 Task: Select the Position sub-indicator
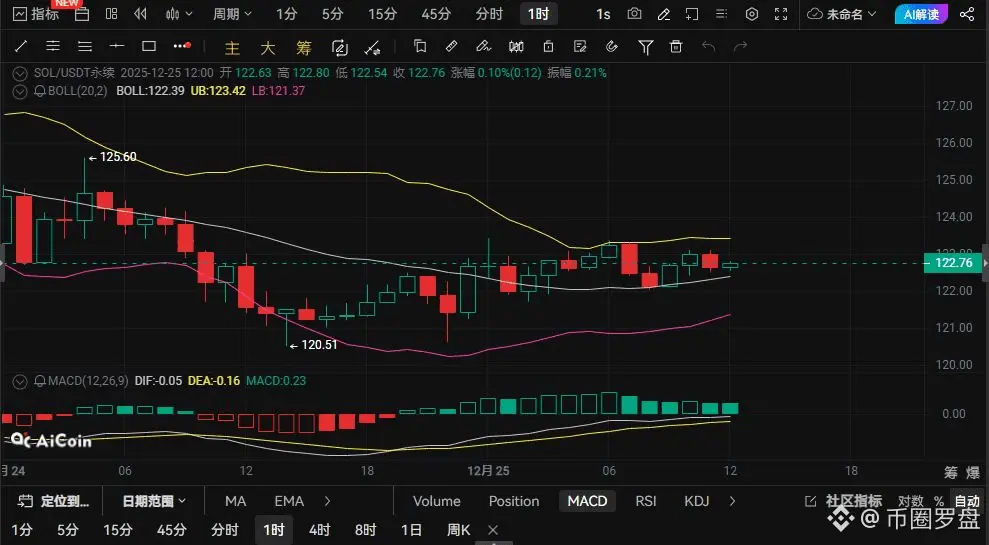coord(514,501)
